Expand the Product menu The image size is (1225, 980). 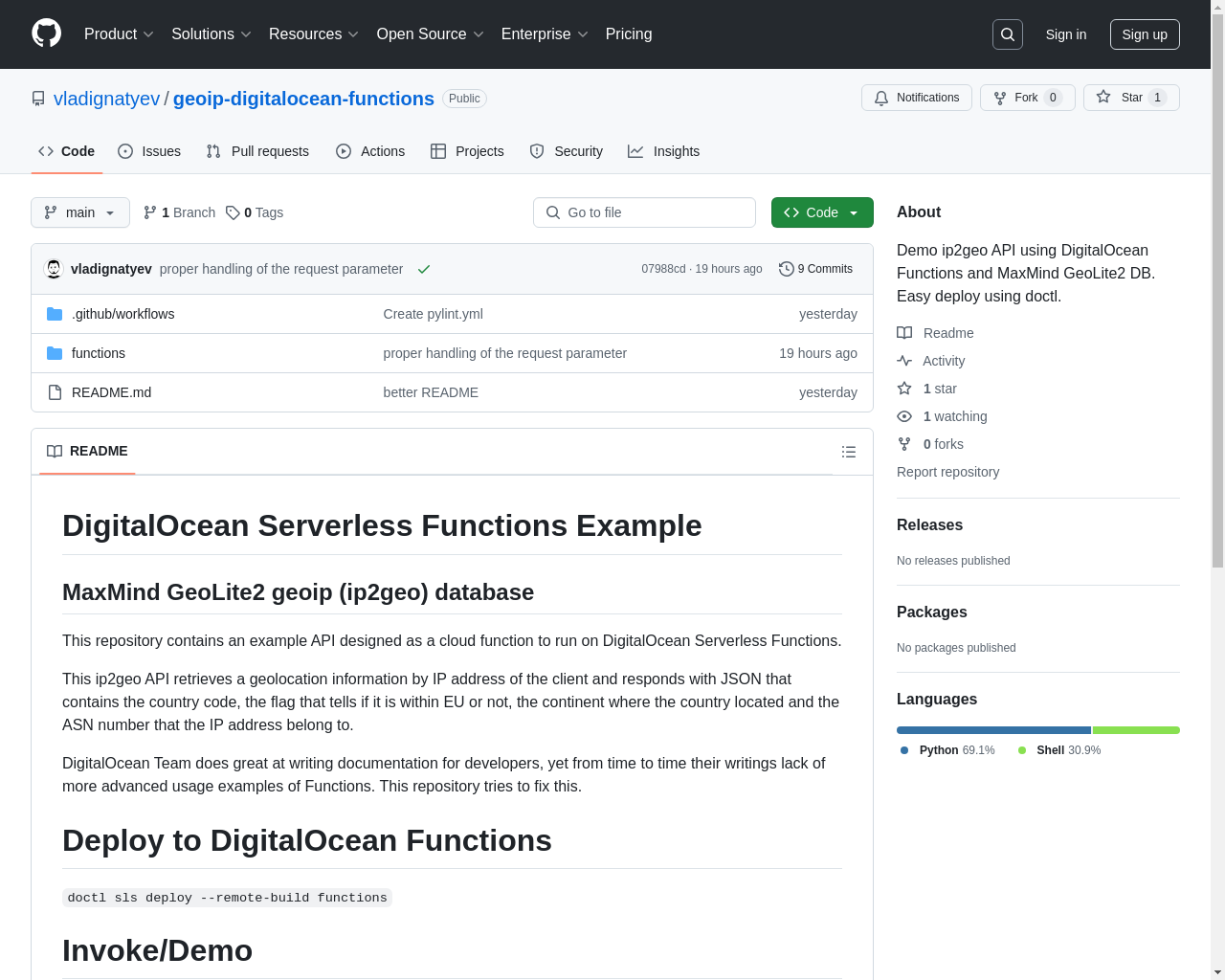(119, 34)
